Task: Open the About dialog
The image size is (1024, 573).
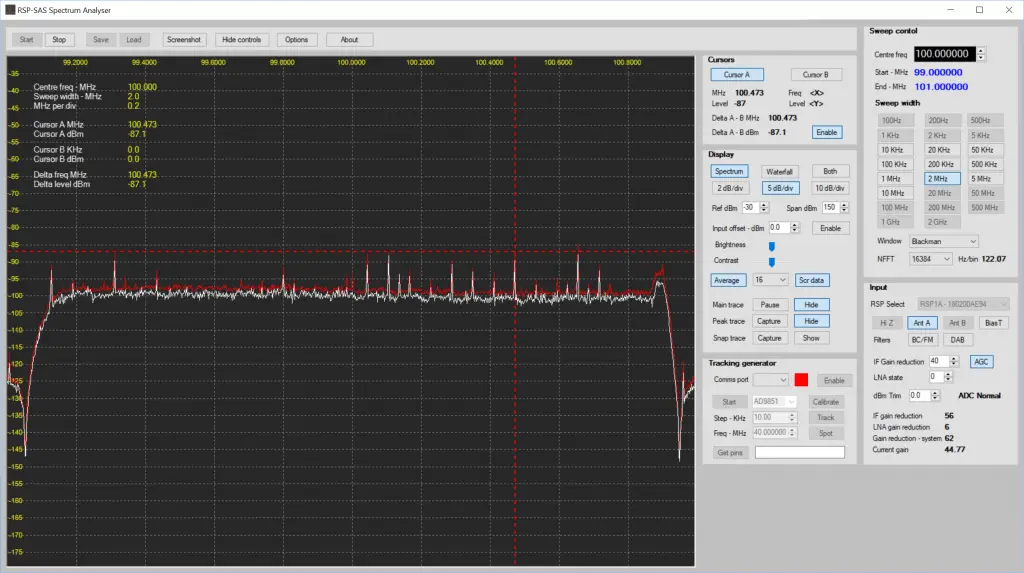Action: pyautogui.click(x=349, y=40)
